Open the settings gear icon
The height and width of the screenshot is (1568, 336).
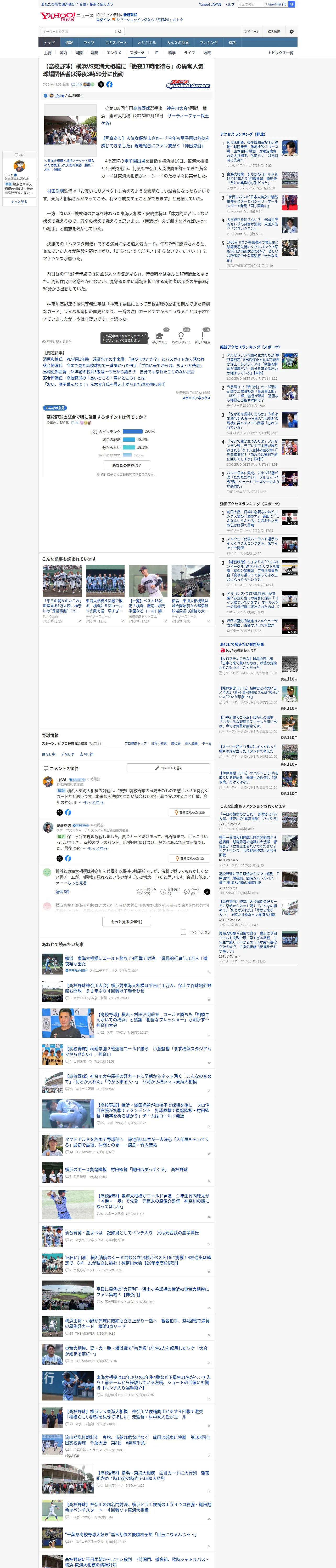point(292,32)
